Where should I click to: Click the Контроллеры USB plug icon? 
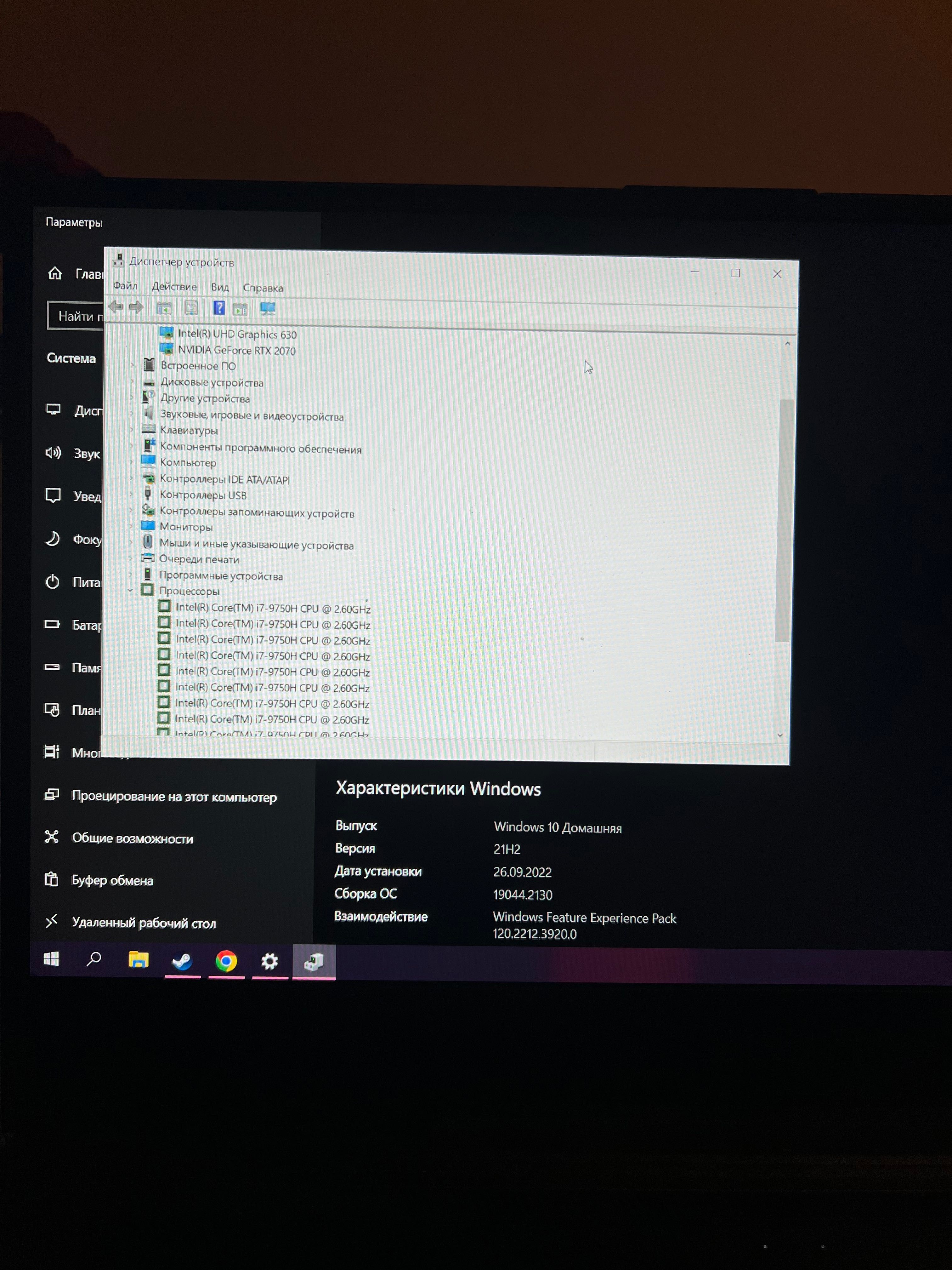pyautogui.click(x=148, y=494)
